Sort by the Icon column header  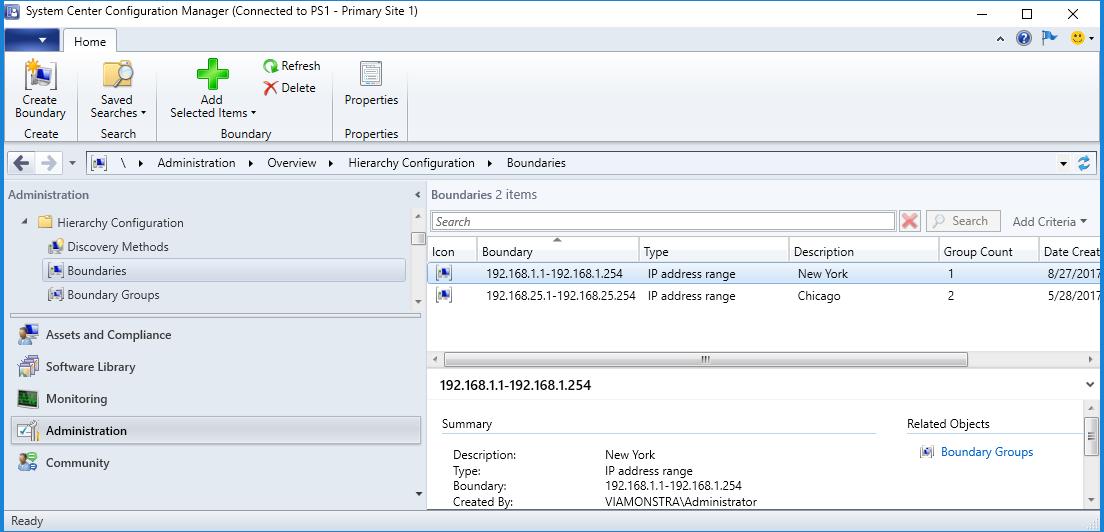(x=452, y=252)
